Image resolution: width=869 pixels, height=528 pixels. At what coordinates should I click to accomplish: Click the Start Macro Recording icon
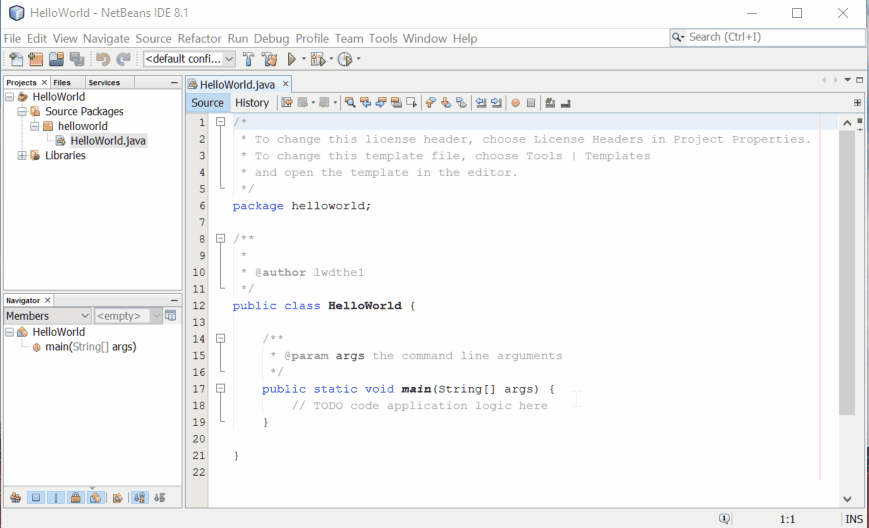[515, 102]
